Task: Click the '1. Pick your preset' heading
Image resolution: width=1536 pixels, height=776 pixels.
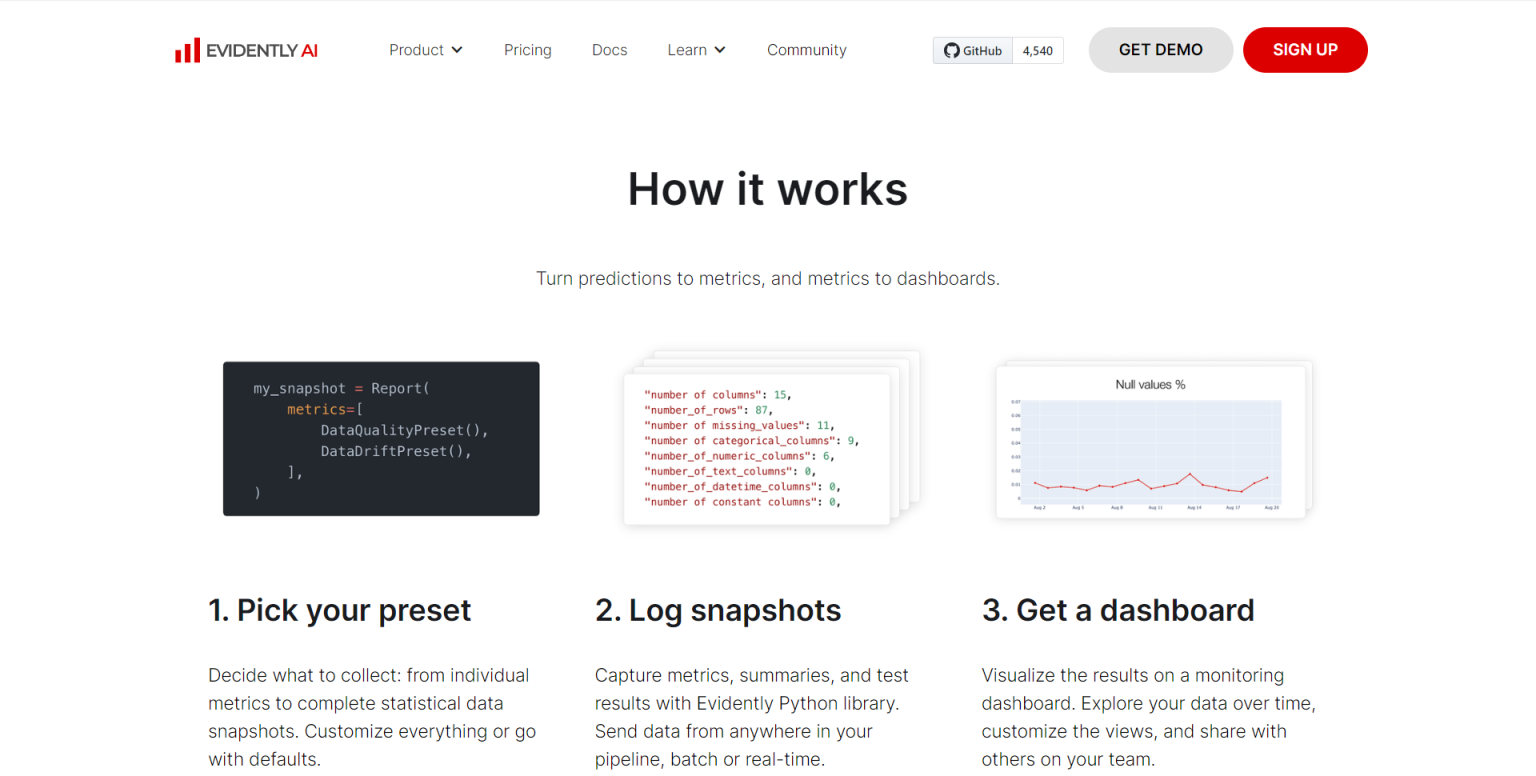Action: pos(339,610)
